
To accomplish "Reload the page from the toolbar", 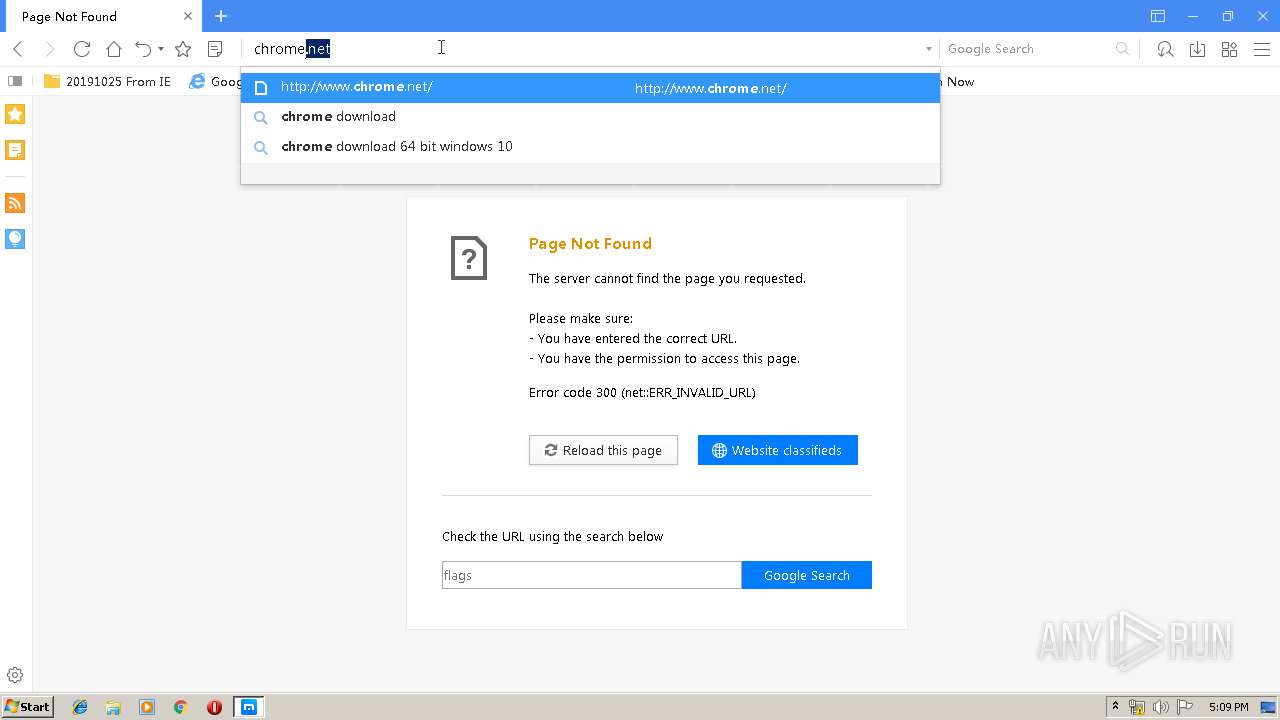I will [x=82, y=49].
